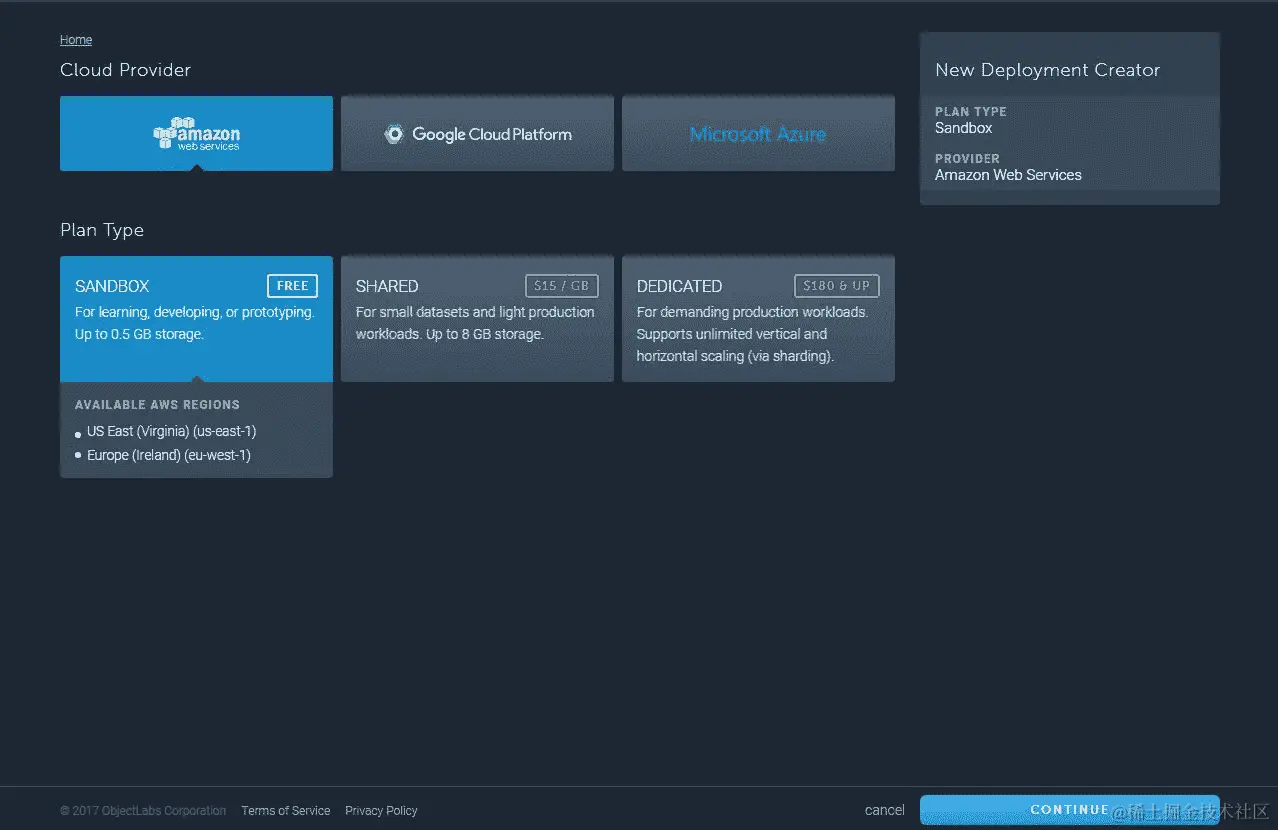The image size is (1278, 830).
Task: Select the DEDICATED plan type card
Action: click(758, 318)
